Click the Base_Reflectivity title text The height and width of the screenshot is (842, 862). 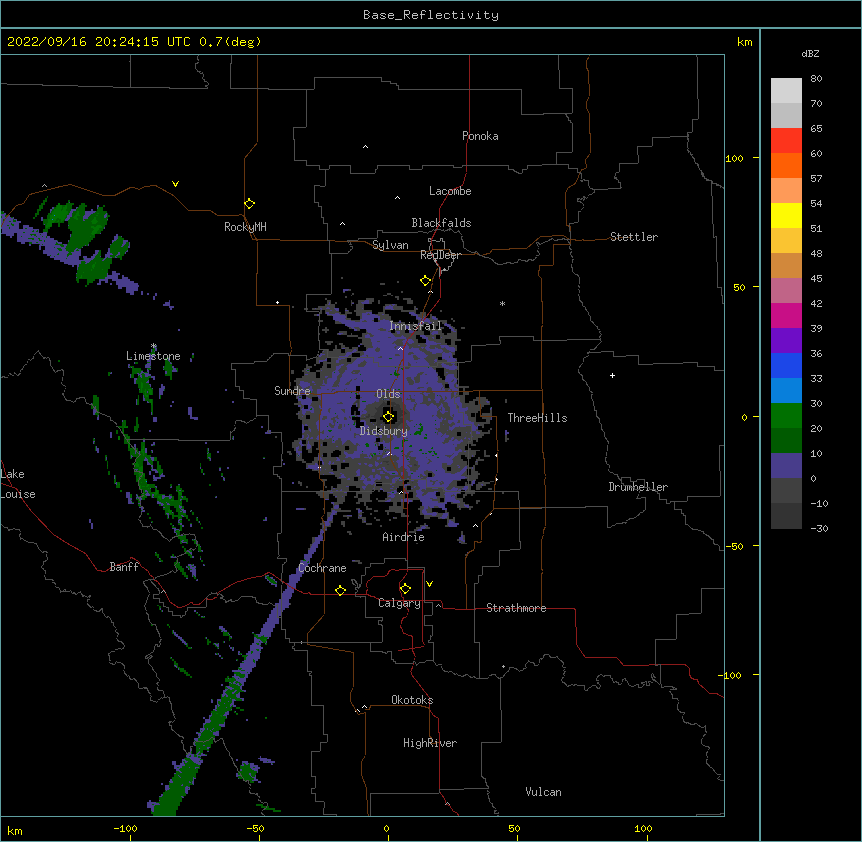pos(431,15)
